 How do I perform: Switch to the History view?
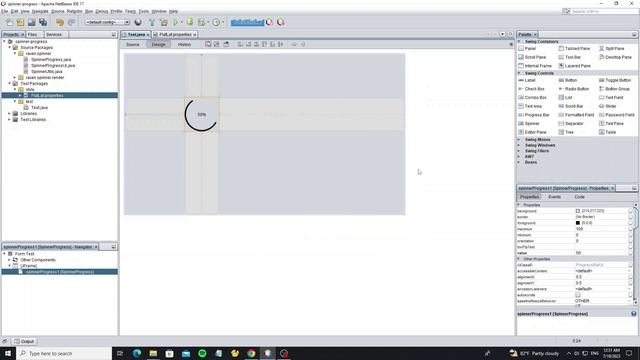(x=184, y=44)
